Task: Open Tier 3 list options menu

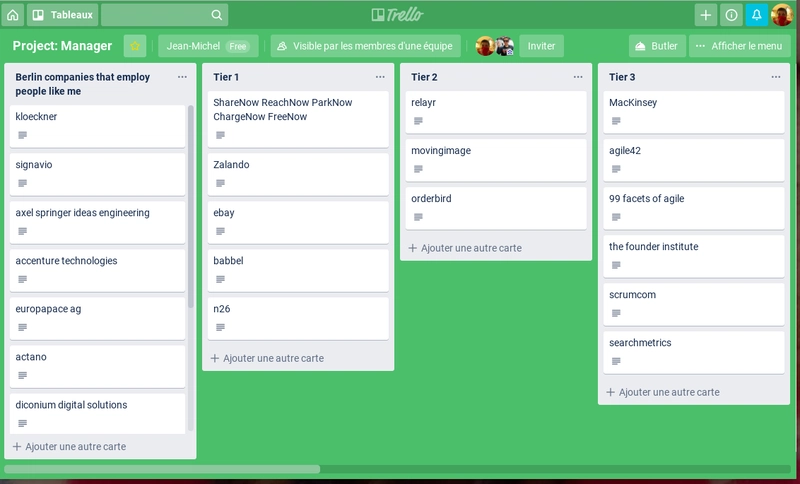Action: 776,77
